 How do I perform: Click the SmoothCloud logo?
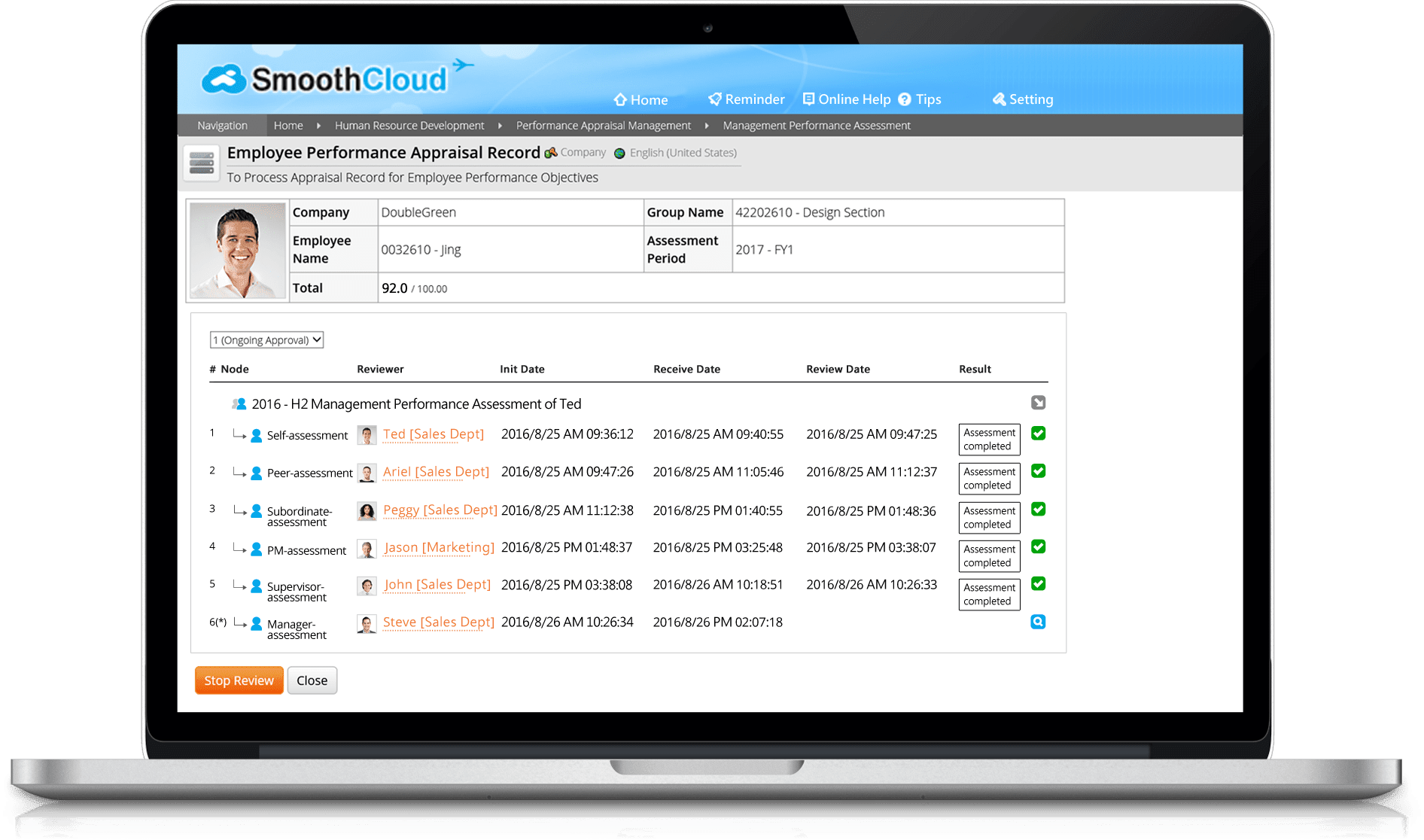point(326,79)
